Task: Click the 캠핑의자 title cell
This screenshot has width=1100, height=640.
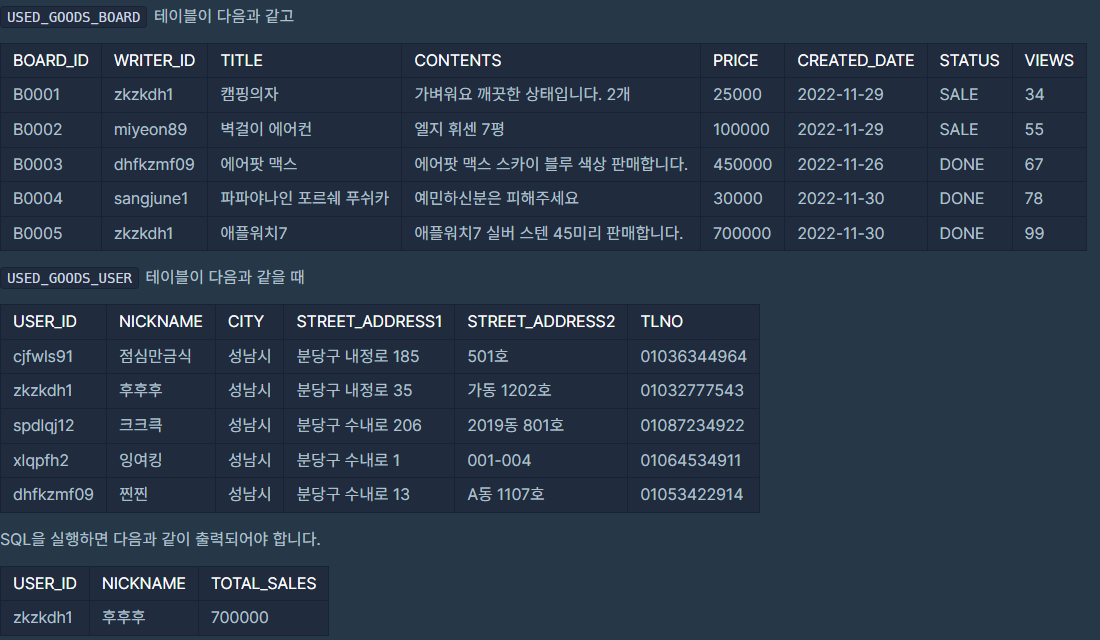Action: [304, 95]
